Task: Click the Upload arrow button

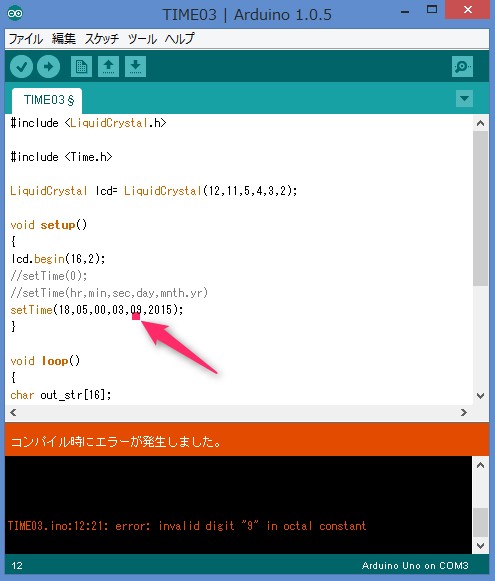Action: tap(49, 67)
